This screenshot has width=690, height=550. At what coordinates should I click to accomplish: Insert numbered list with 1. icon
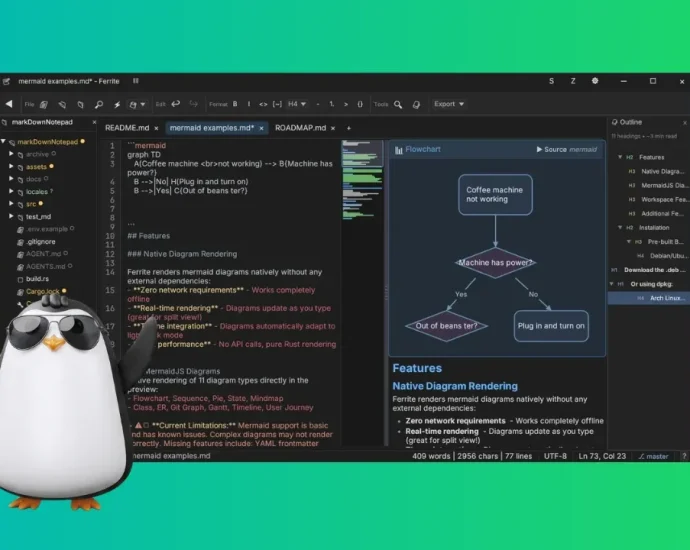tap(332, 104)
